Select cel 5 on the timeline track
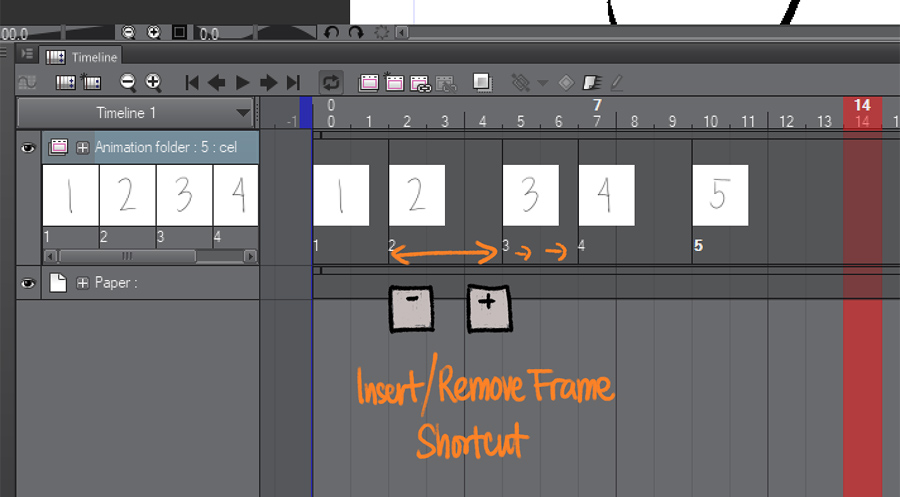Image resolution: width=900 pixels, height=497 pixels. (720, 195)
